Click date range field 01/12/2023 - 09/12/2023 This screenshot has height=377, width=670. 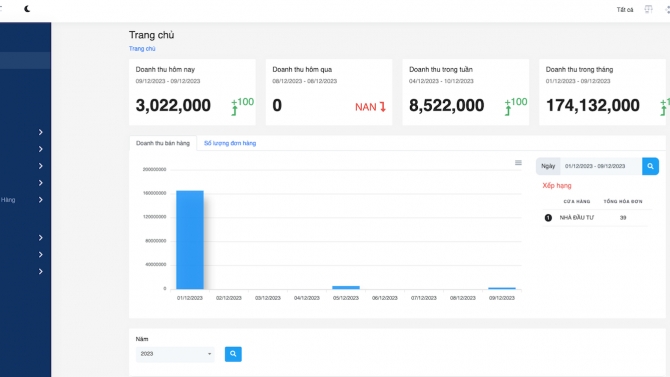[601, 166]
